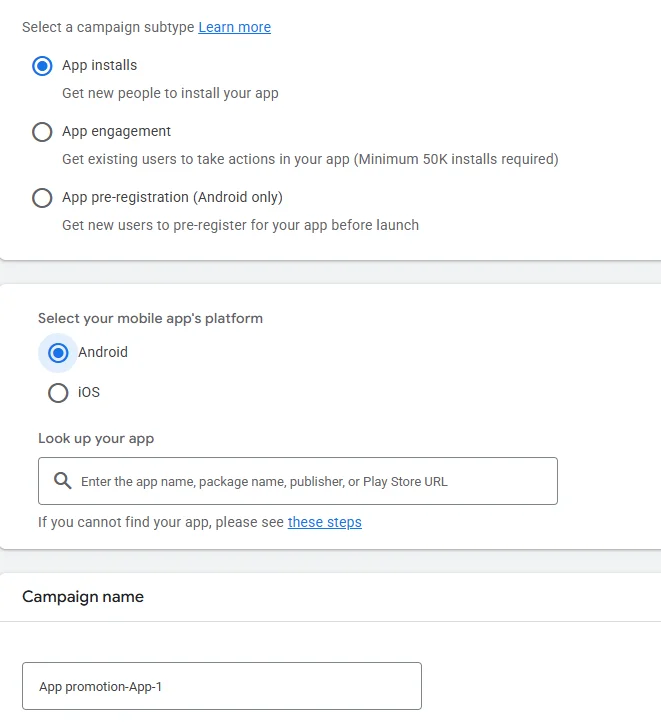Click 'Get new users to pre-register' description
Screen dimensions: 661x722
point(240,225)
